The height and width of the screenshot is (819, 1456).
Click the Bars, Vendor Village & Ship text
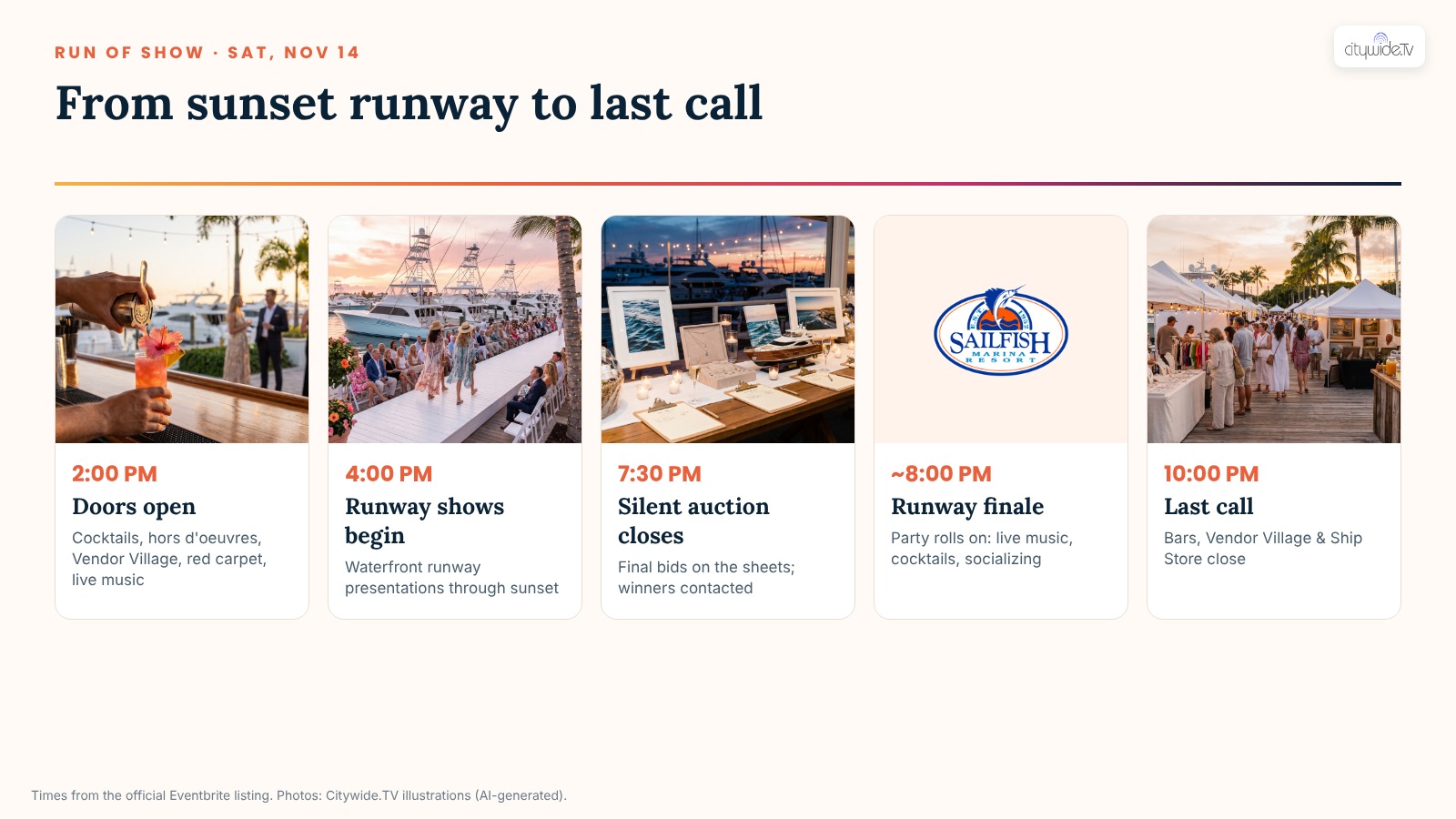click(x=1263, y=549)
